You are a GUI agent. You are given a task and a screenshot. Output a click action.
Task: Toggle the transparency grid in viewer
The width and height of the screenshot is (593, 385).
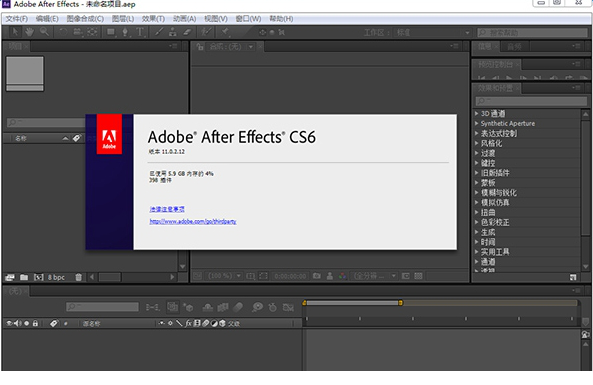418,276
